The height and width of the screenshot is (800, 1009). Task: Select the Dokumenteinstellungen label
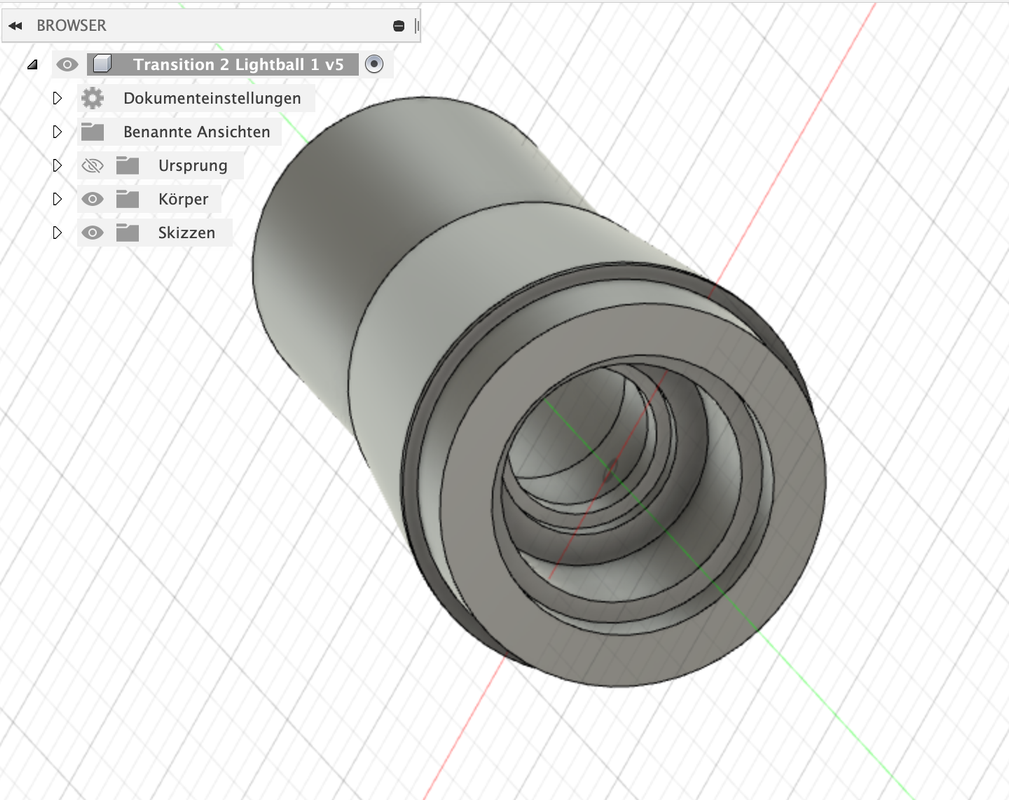coord(212,98)
